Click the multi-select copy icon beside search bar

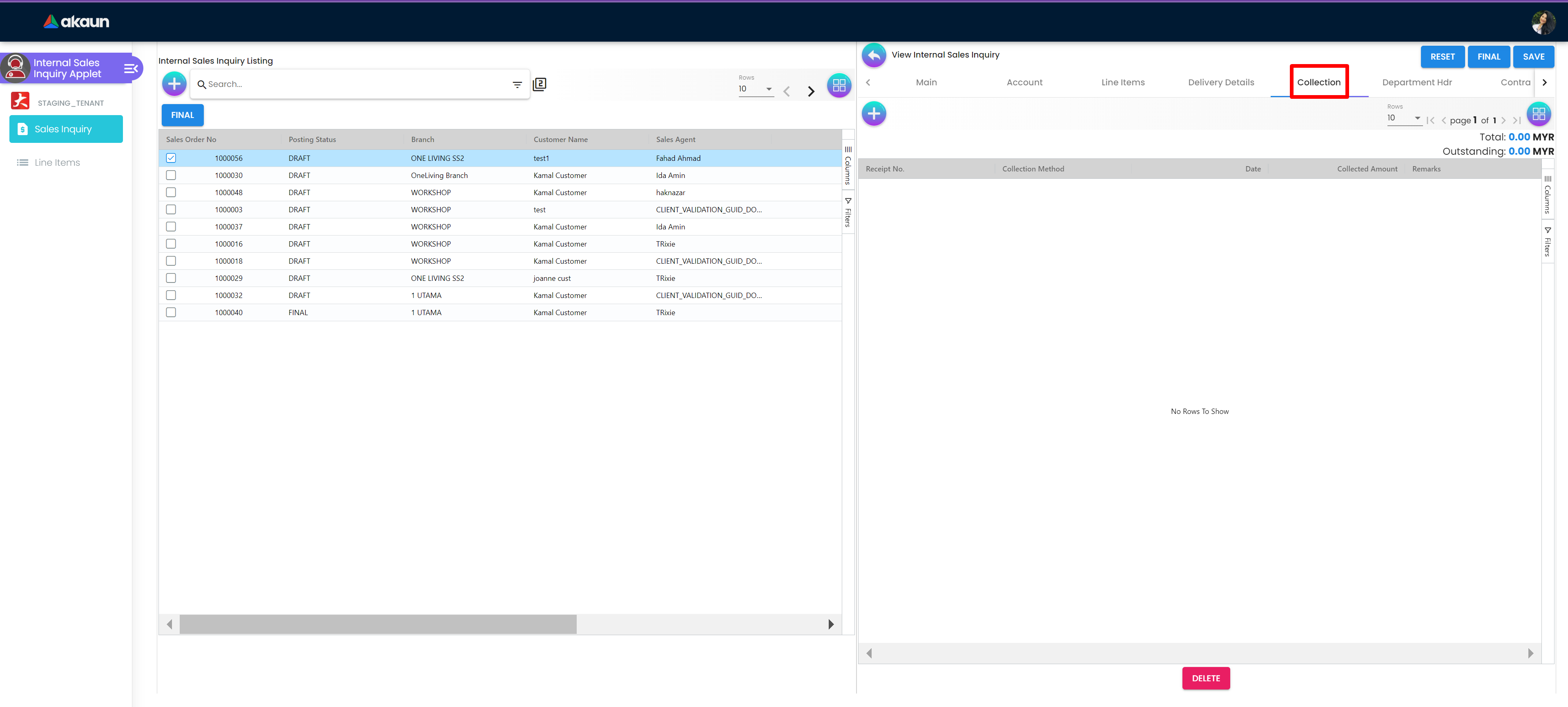point(539,84)
